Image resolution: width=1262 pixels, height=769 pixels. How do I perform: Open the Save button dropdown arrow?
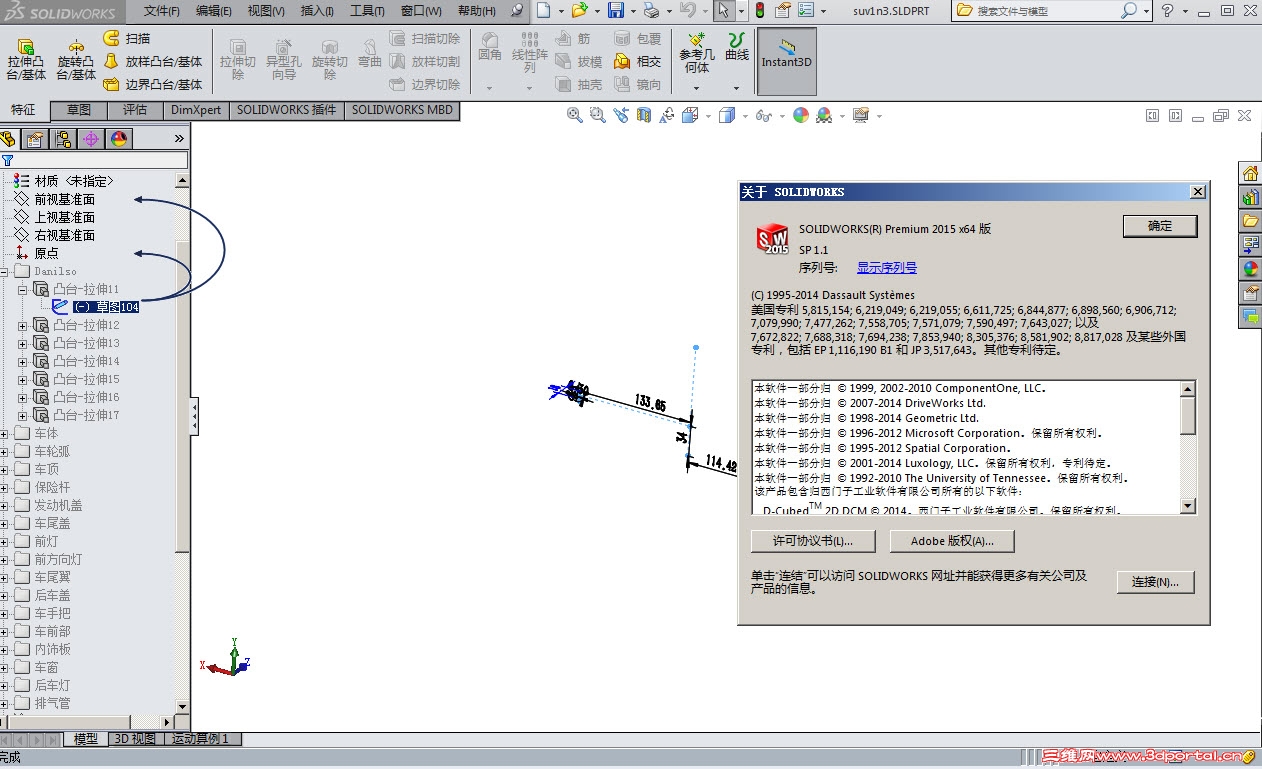[632, 11]
